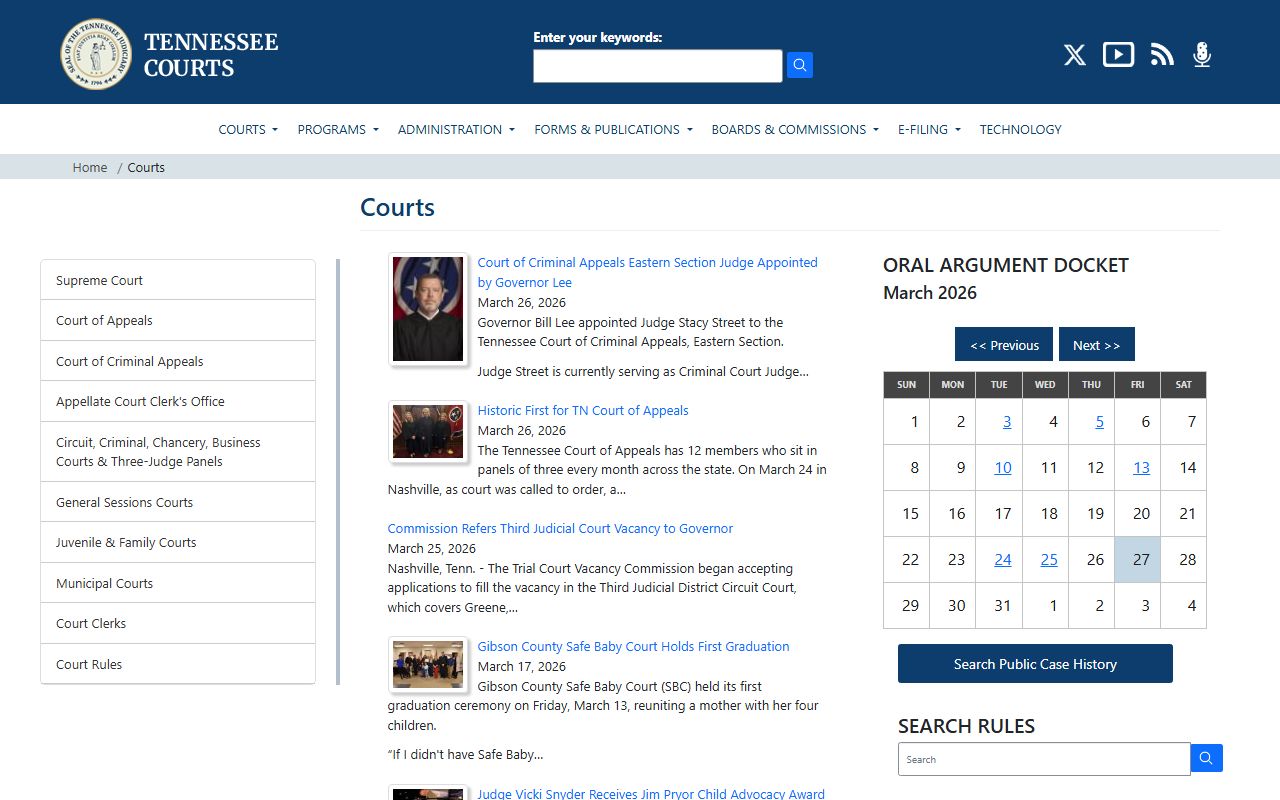Open the March 25 docket date
Viewport: 1280px width, 800px height.
1049,560
